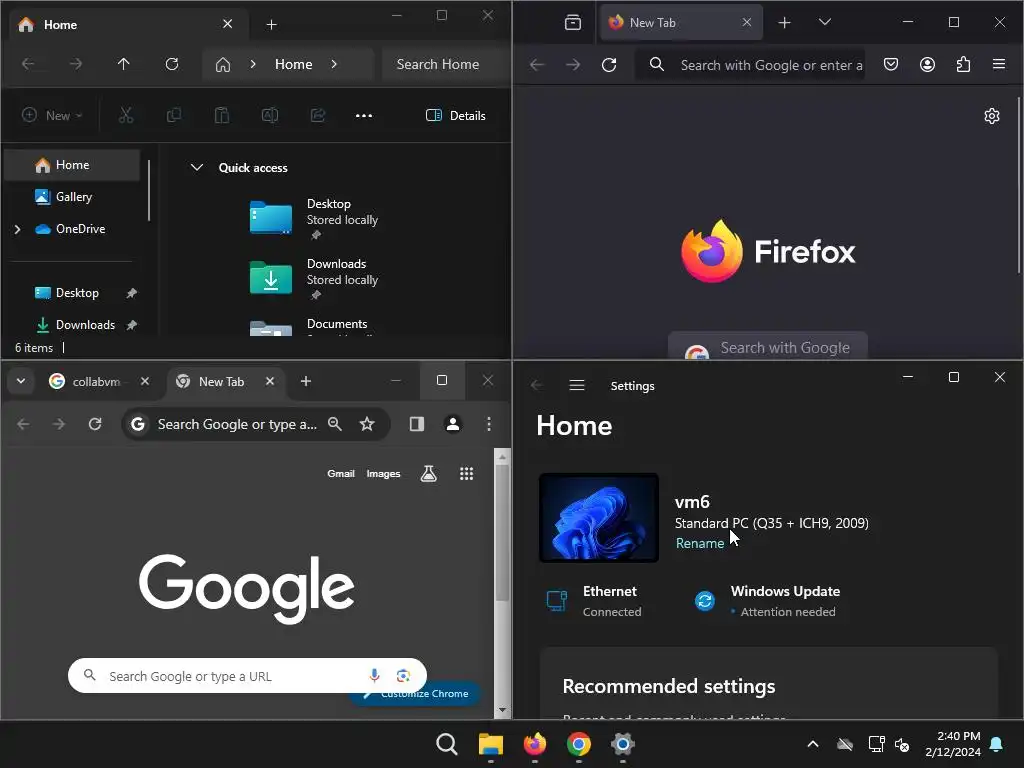Screen dimensions: 1024x768
Task: Refresh the File Explorer Home folder
Action: [x=172, y=64]
